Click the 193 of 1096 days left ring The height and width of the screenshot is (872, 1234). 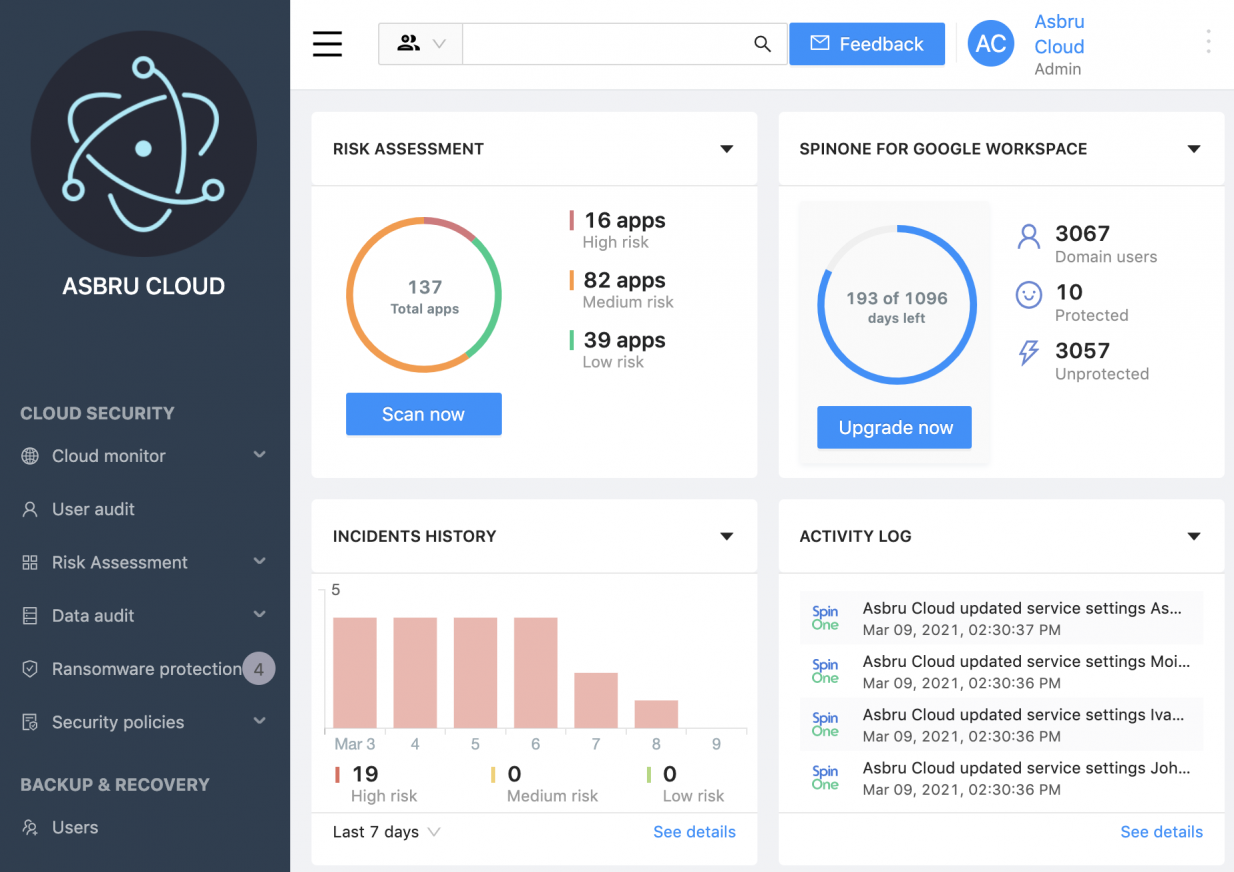click(x=897, y=306)
